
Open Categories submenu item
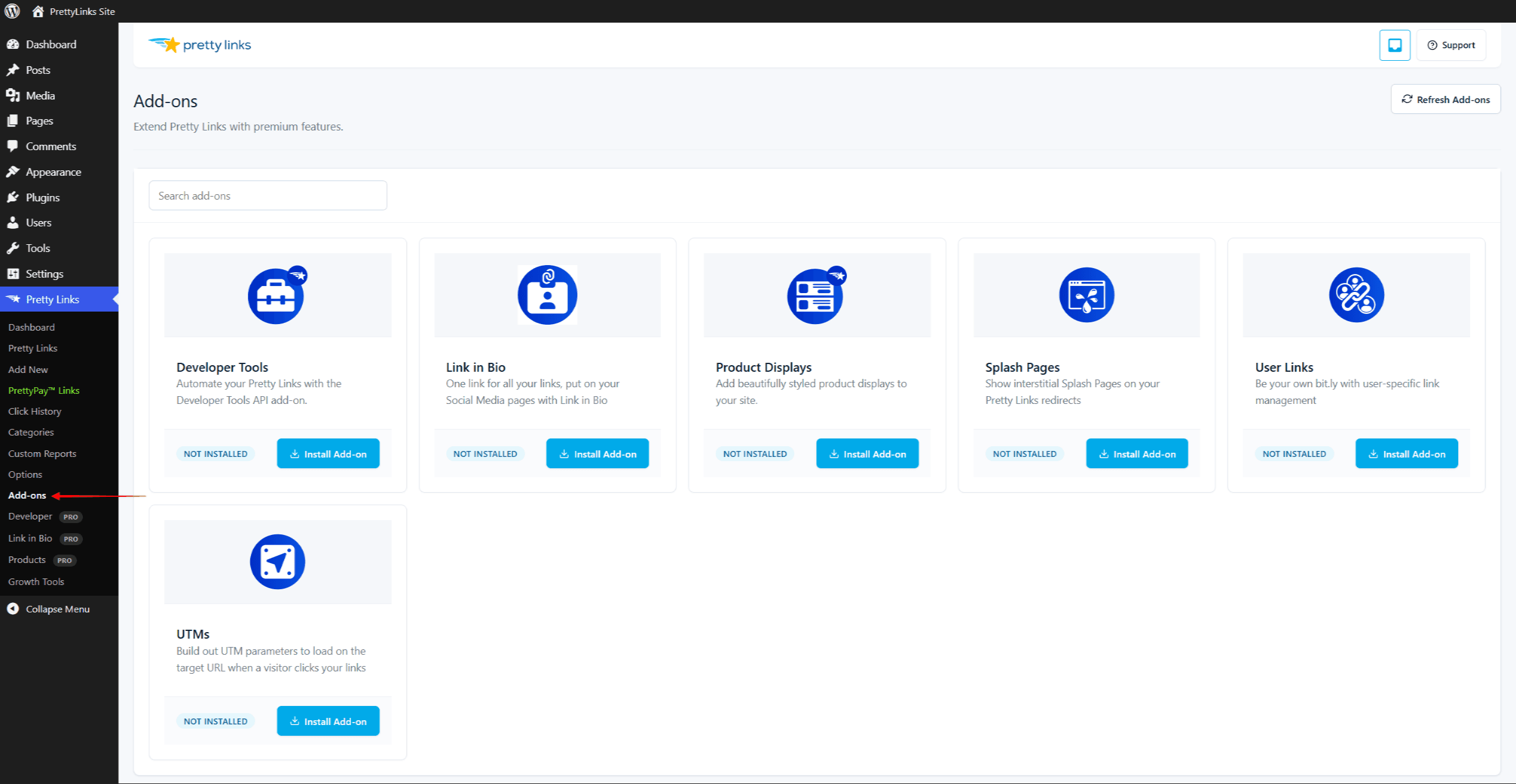31,432
